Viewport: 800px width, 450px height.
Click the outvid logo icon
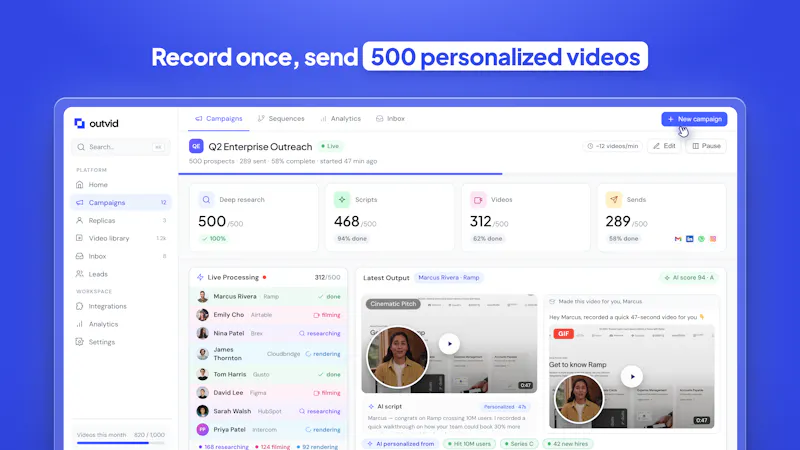tap(79, 123)
